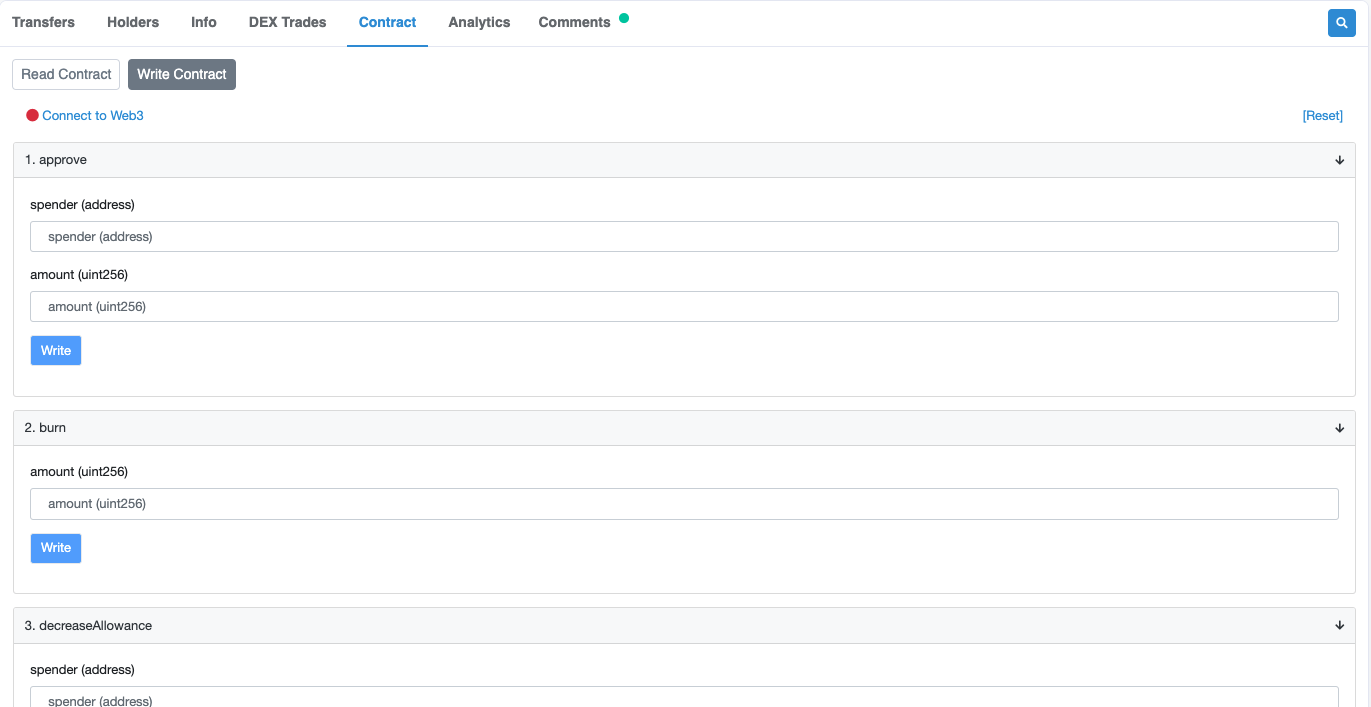Collapse the approve section with its arrow

click(1339, 160)
